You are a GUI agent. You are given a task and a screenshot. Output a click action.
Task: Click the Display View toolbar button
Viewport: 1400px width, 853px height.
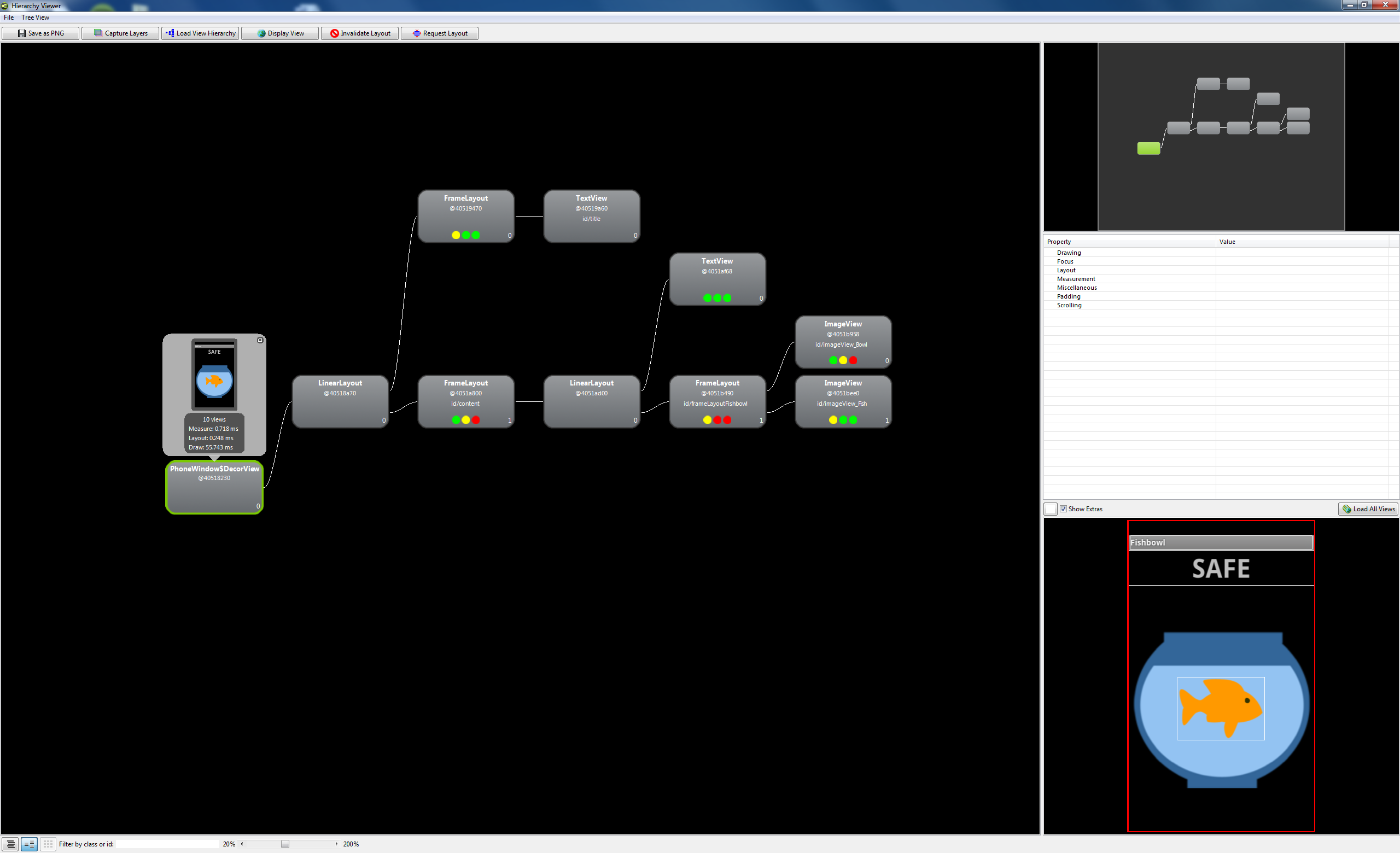pyautogui.click(x=280, y=33)
